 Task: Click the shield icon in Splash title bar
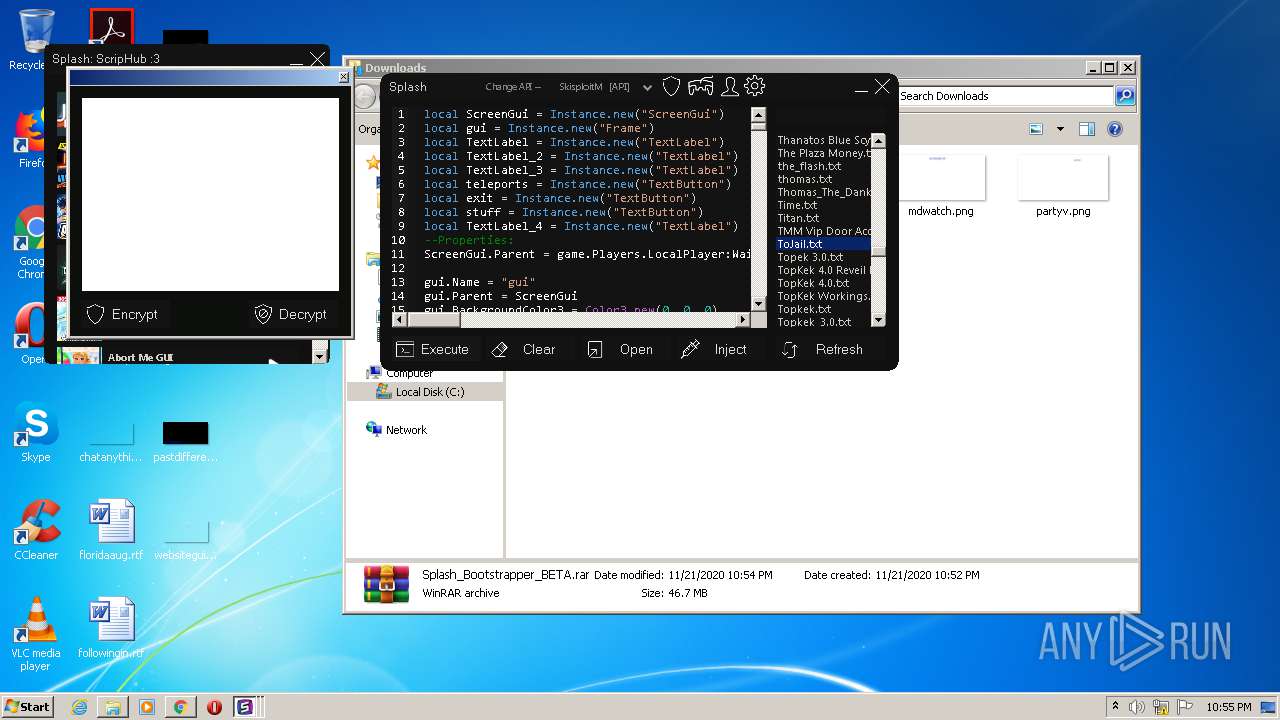click(x=672, y=87)
